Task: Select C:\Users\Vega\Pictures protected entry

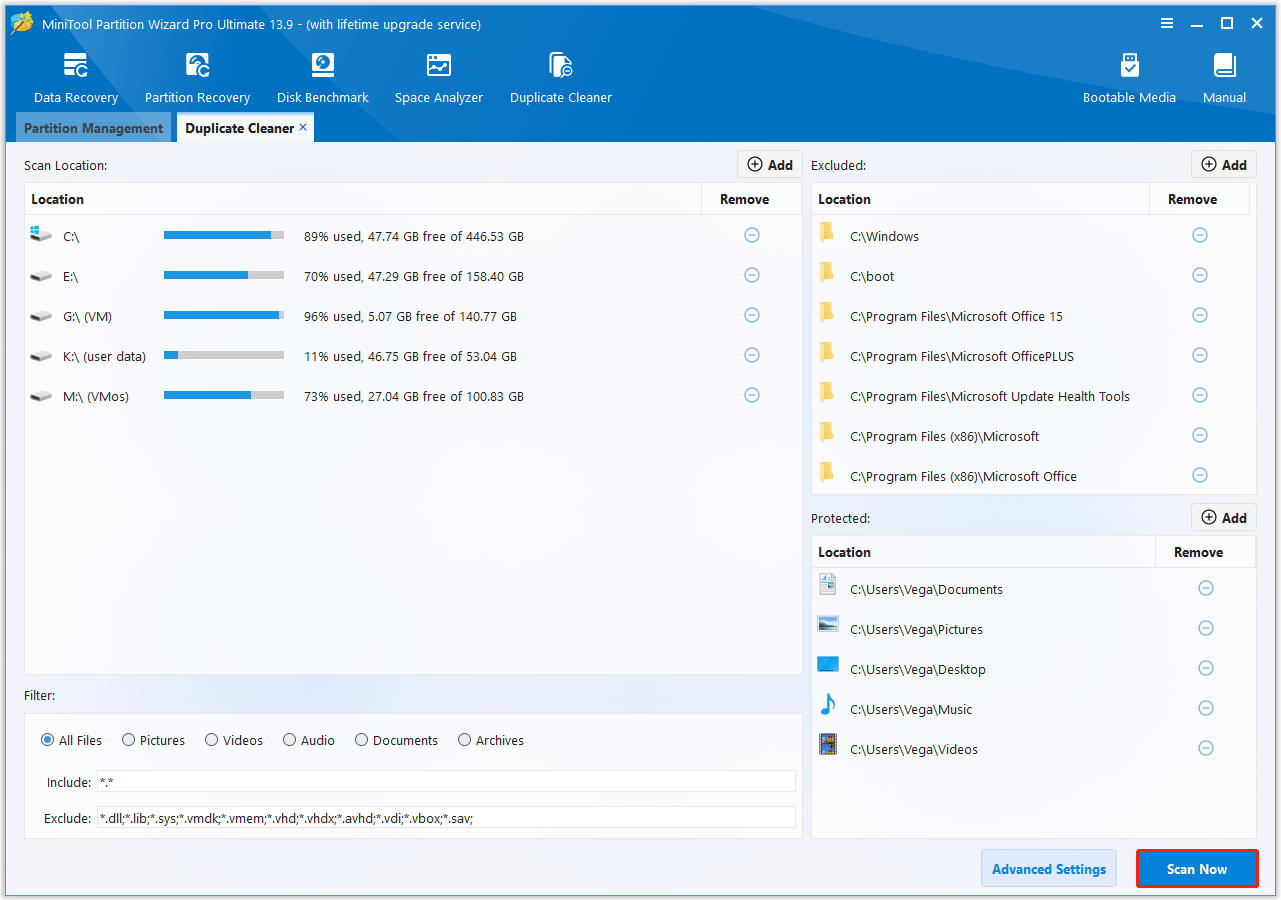Action: (x=1034, y=629)
